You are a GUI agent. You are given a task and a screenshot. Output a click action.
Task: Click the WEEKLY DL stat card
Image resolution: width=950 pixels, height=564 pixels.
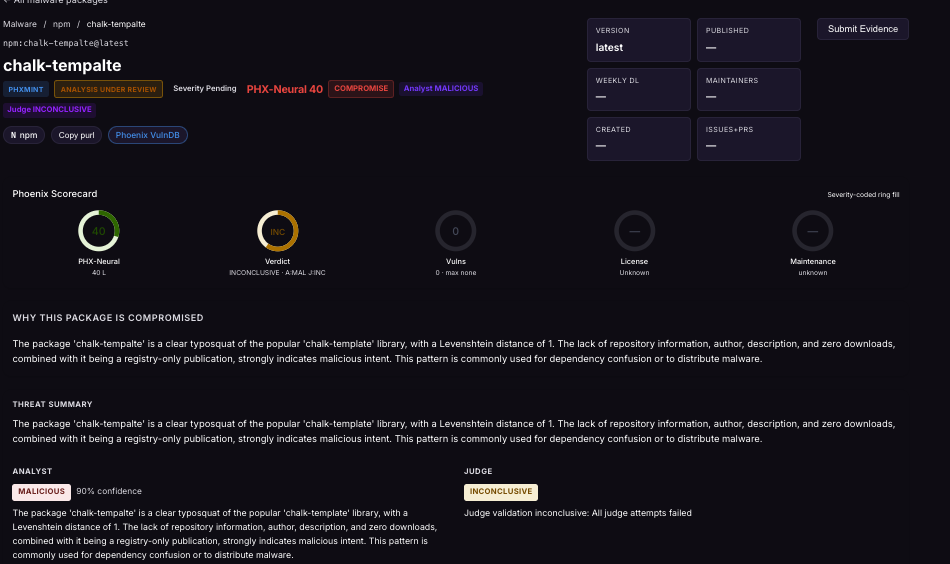click(x=639, y=90)
